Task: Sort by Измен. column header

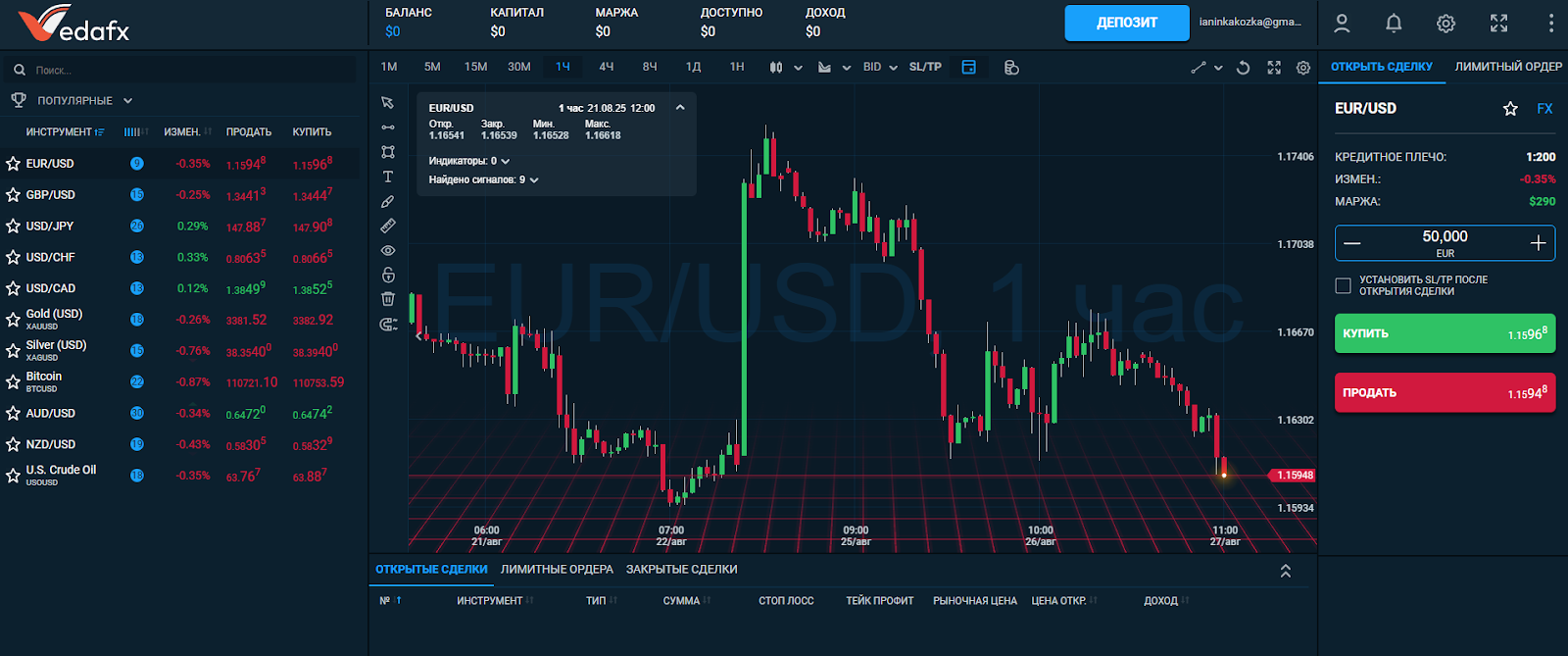Action: (187, 132)
